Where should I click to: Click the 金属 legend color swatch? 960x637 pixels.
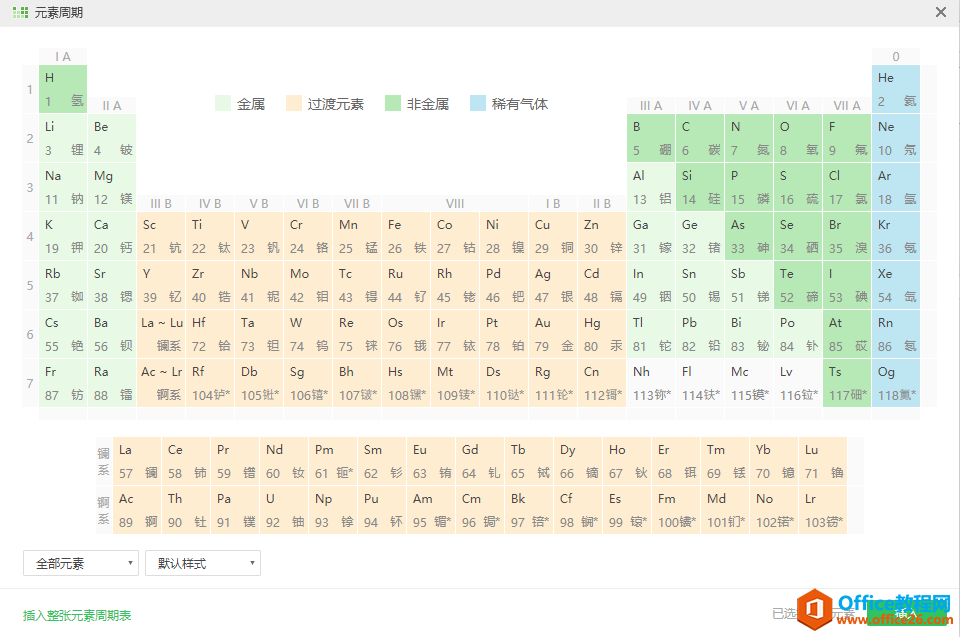[223, 104]
